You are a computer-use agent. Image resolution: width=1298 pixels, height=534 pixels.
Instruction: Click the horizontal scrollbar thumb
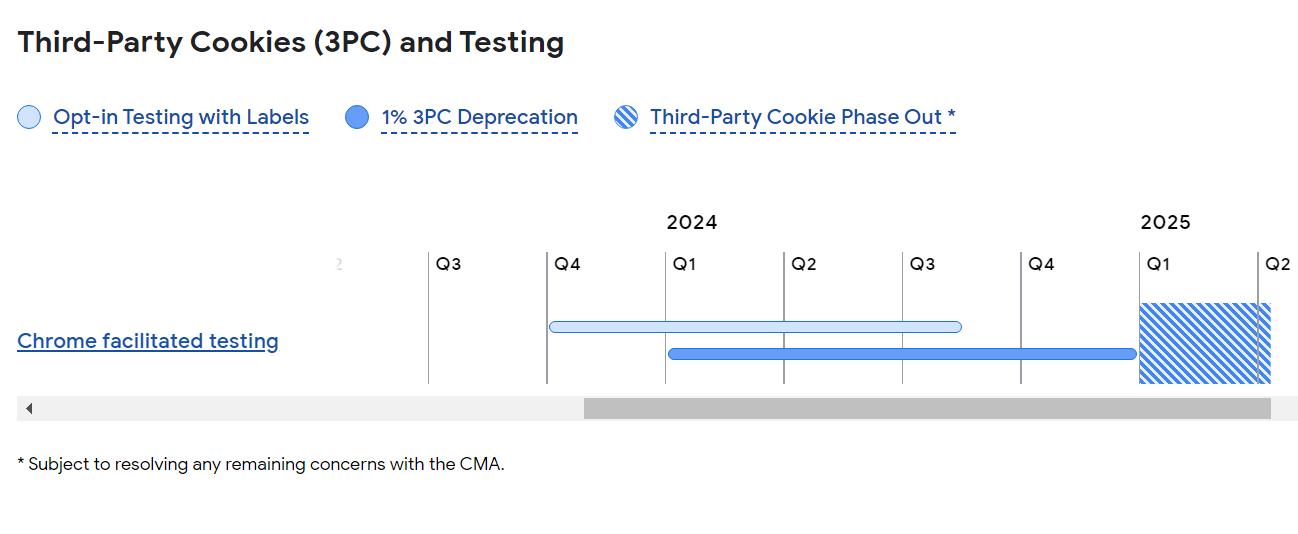(927, 408)
